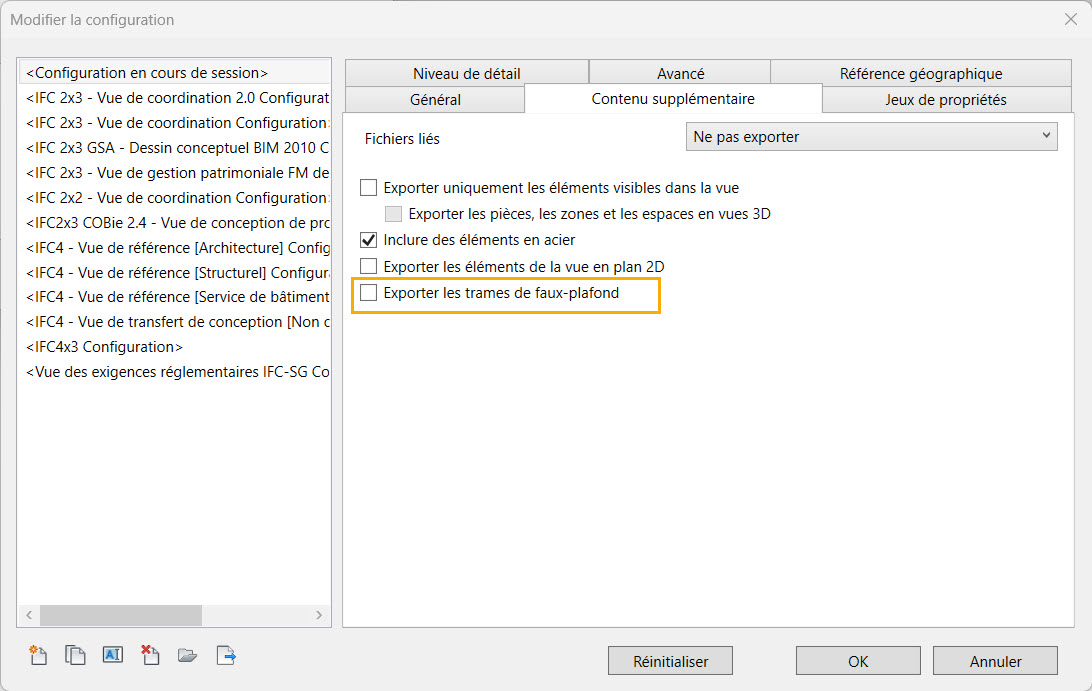1092x691 pixels.
Task: Select the IFC4x3 Configuration entry
Action: pos(104,347)
